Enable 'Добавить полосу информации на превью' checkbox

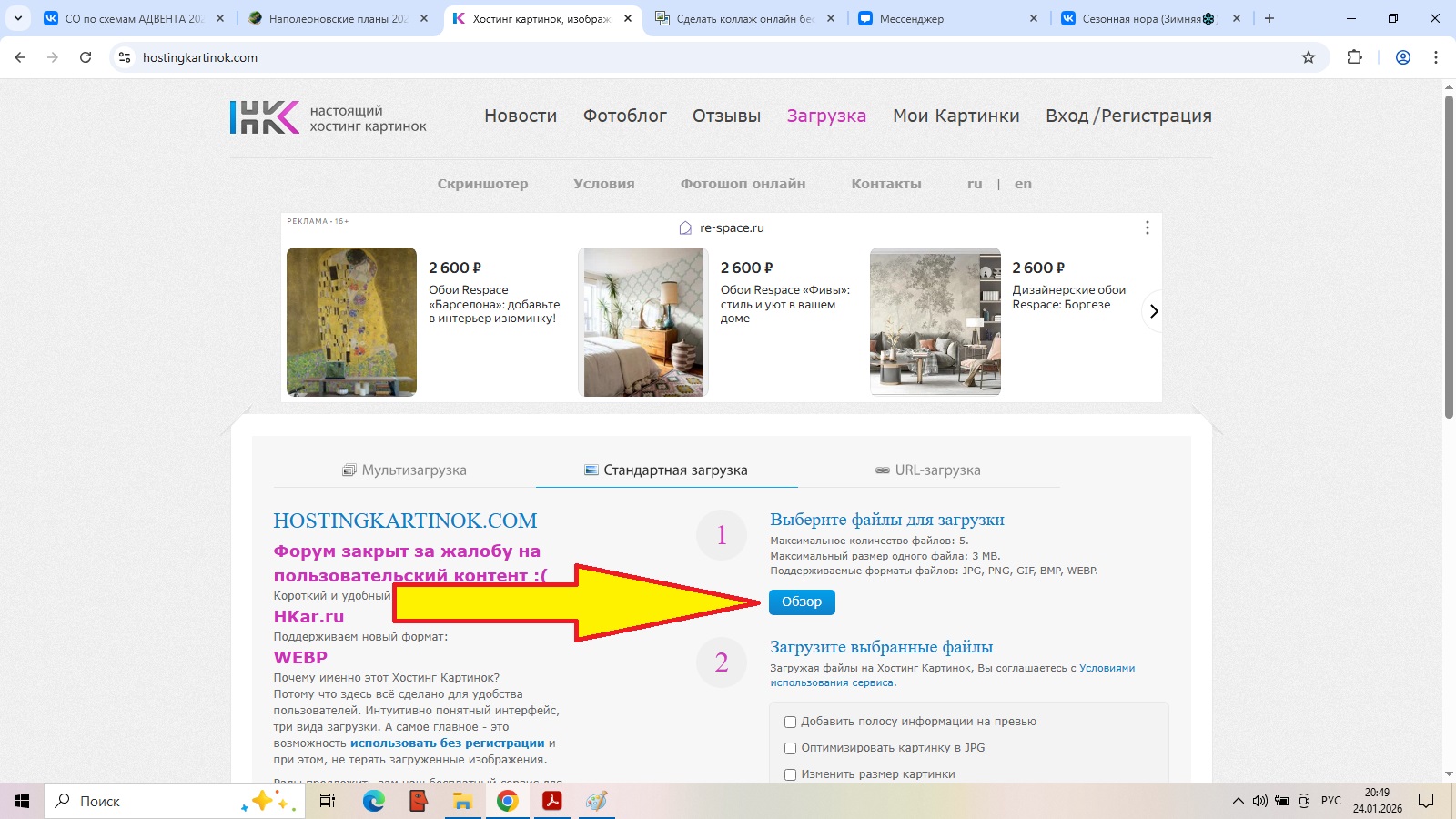point(790,722)
